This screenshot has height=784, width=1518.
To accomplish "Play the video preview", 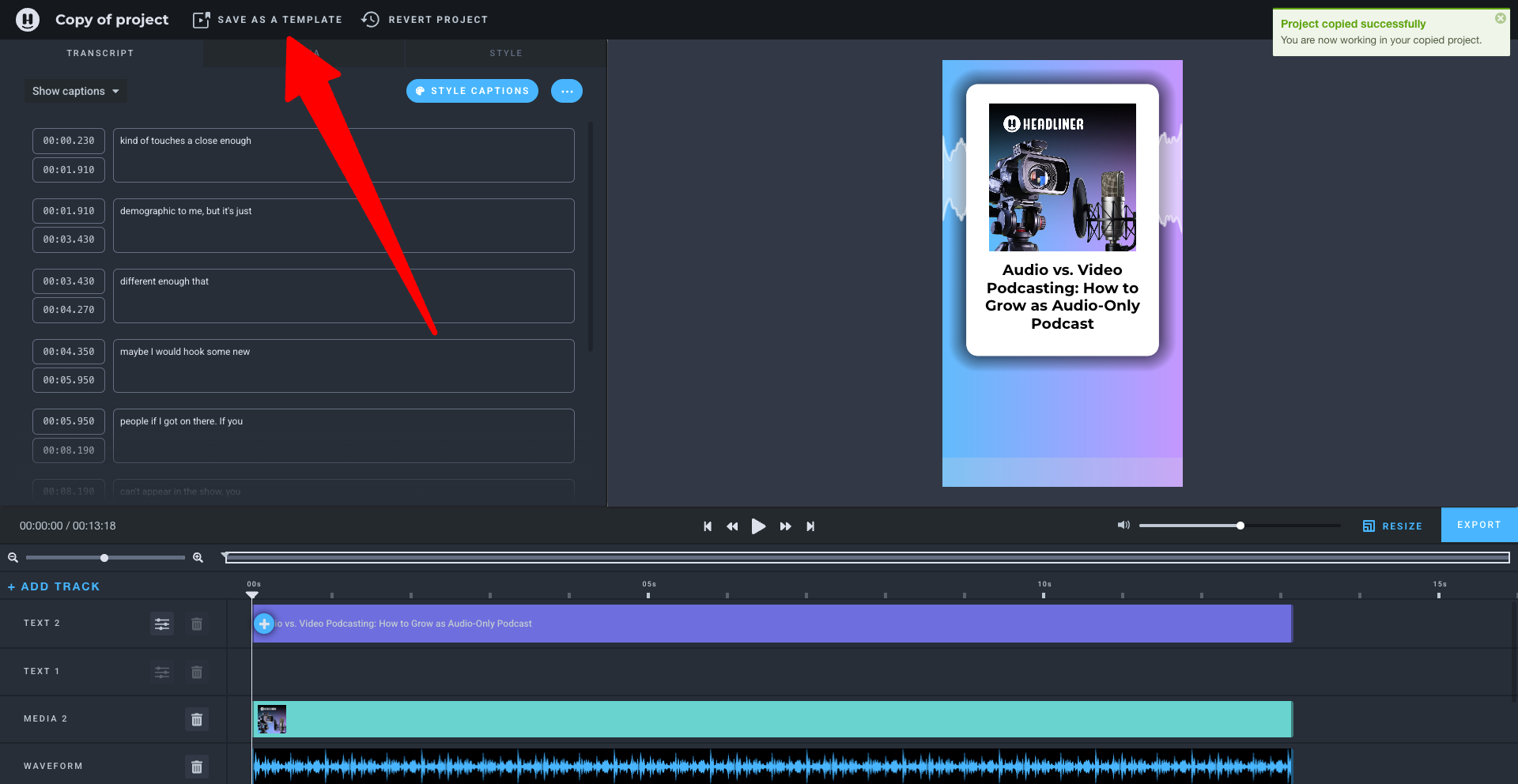I will [758, 526].
